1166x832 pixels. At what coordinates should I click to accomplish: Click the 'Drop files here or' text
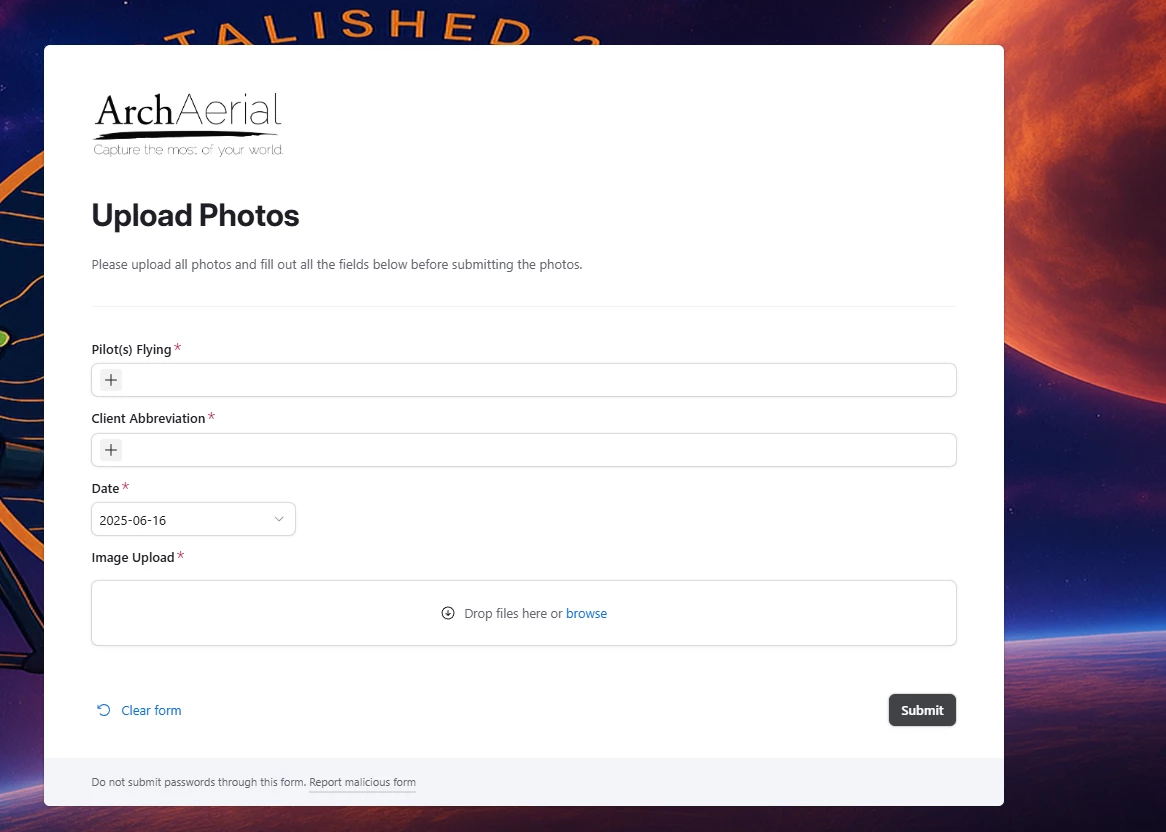click(x=513, y=613)
